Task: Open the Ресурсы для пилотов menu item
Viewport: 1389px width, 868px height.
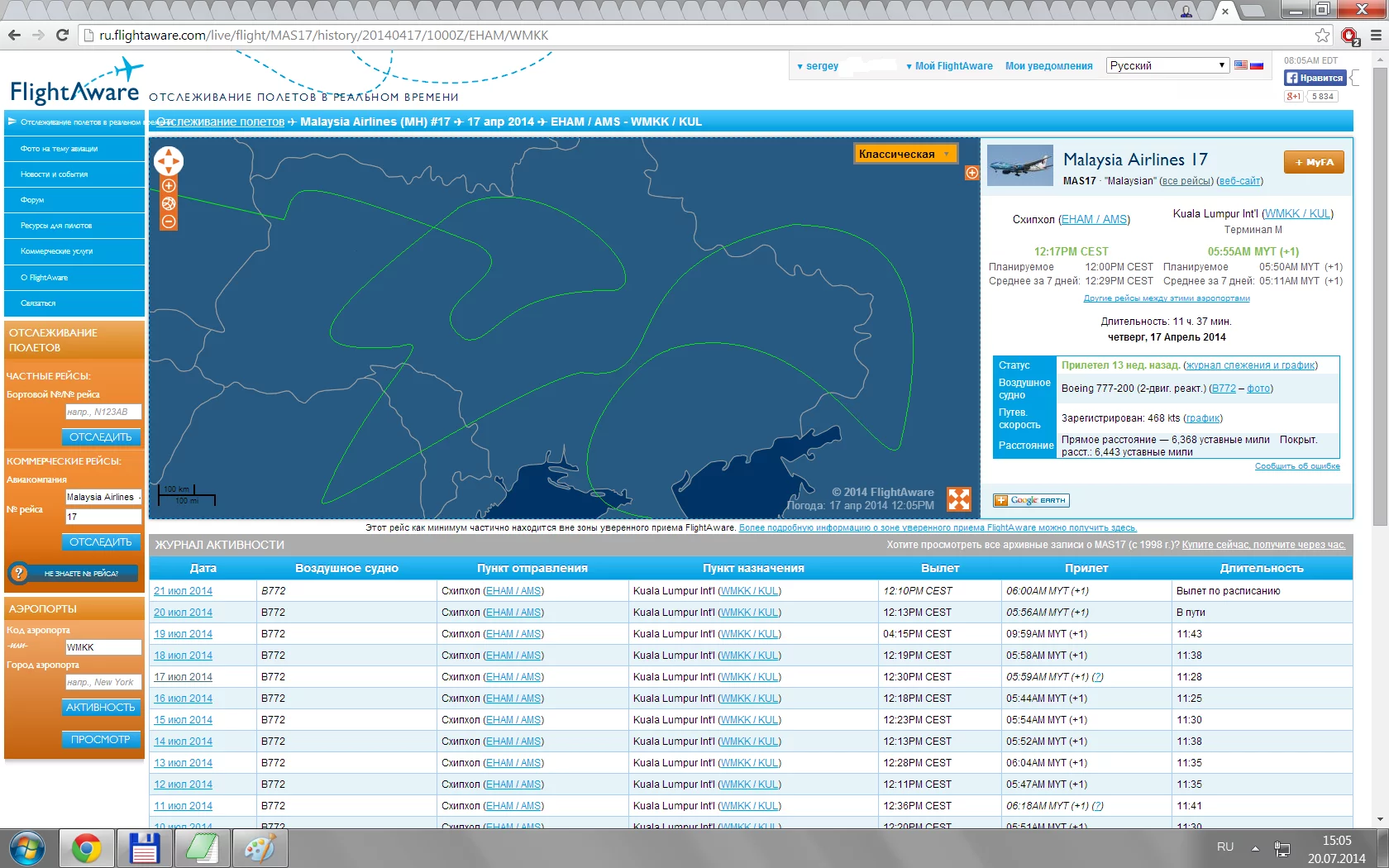Action: point(74,226)
